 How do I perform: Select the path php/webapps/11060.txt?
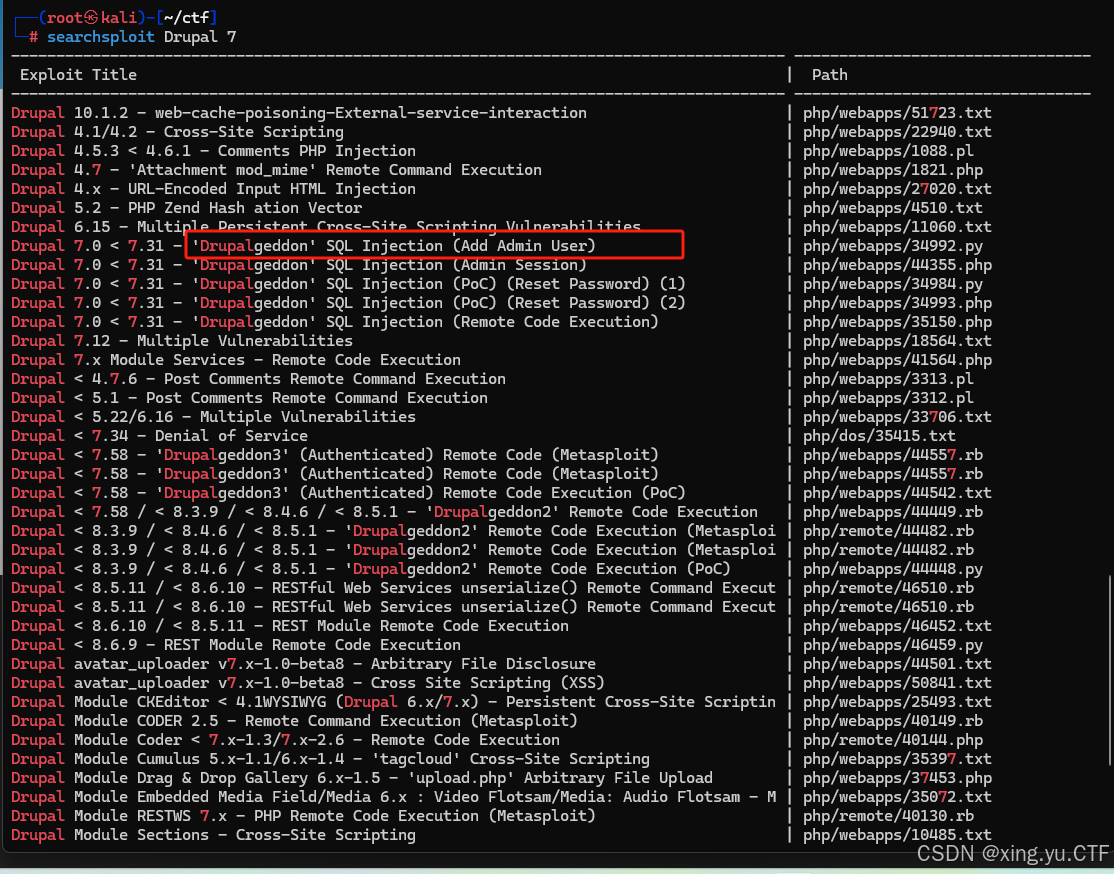(897, 227)
